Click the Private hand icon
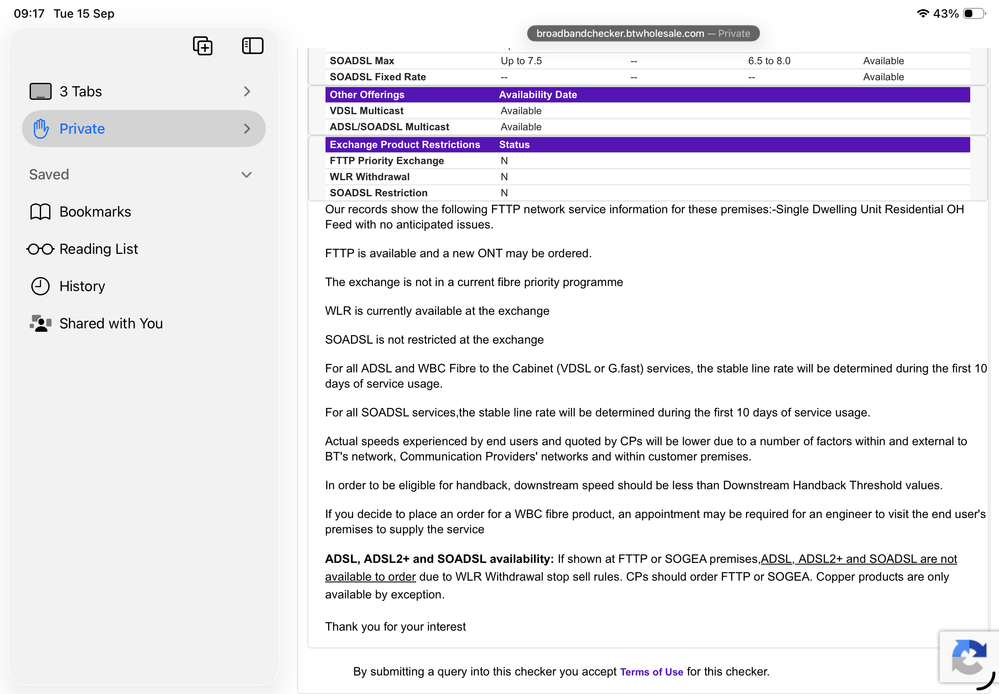 (x=41, y=129)
